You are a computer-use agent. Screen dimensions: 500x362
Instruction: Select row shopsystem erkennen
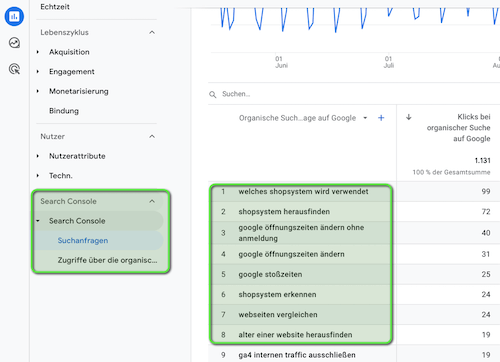[277, 294]
